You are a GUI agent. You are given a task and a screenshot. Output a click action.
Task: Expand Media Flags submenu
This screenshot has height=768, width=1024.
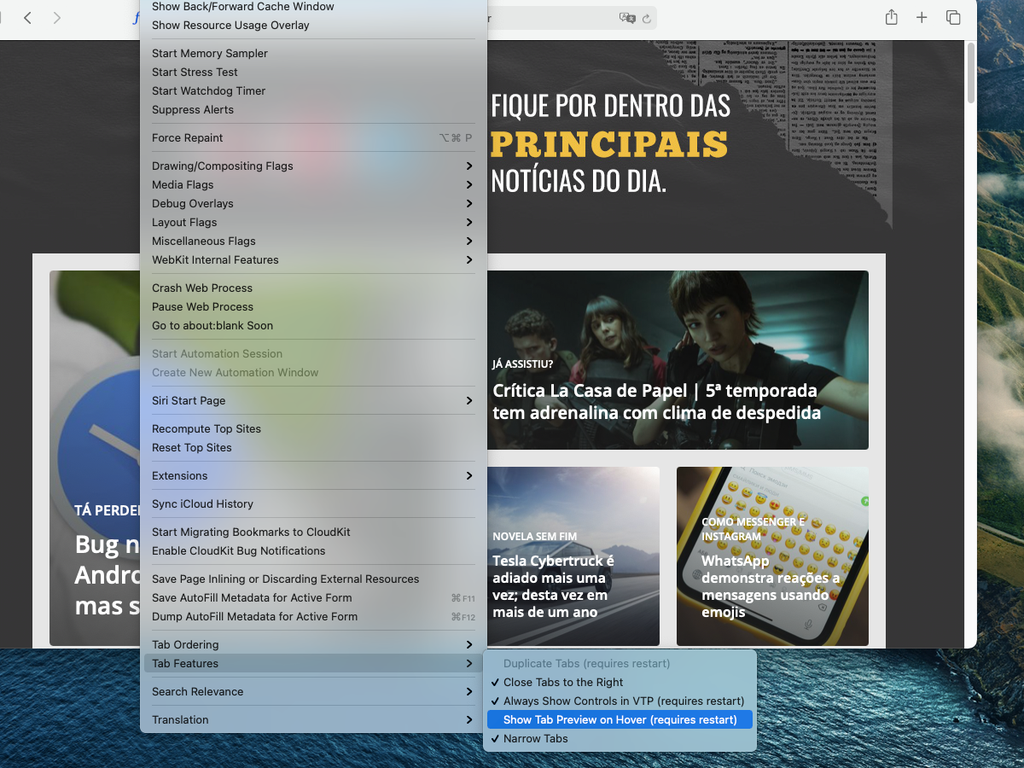click(x=313, y=185)
